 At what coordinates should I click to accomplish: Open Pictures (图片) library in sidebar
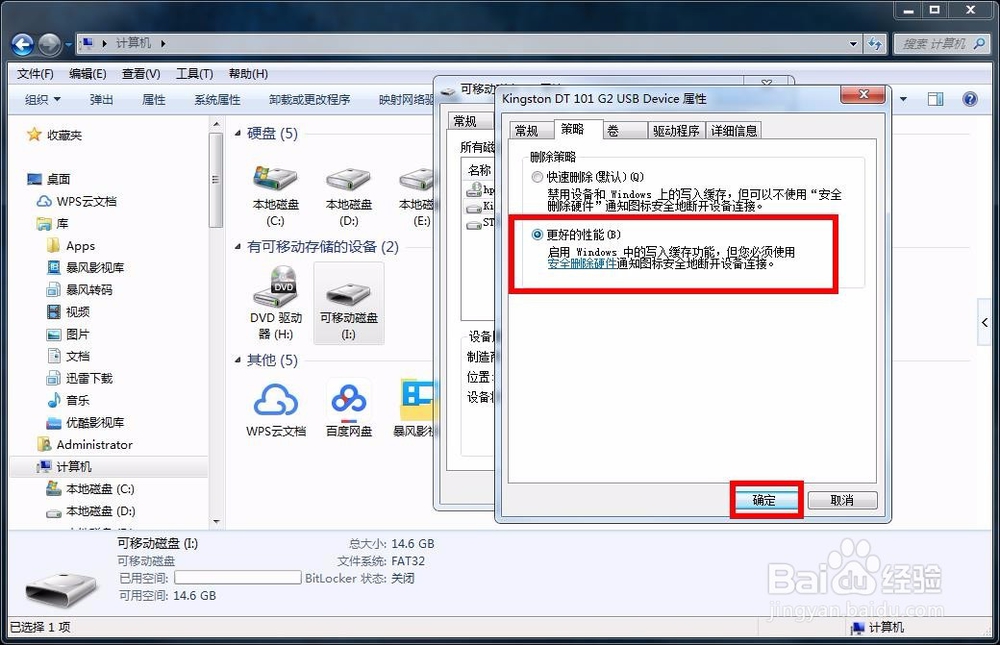click(69, 334)
